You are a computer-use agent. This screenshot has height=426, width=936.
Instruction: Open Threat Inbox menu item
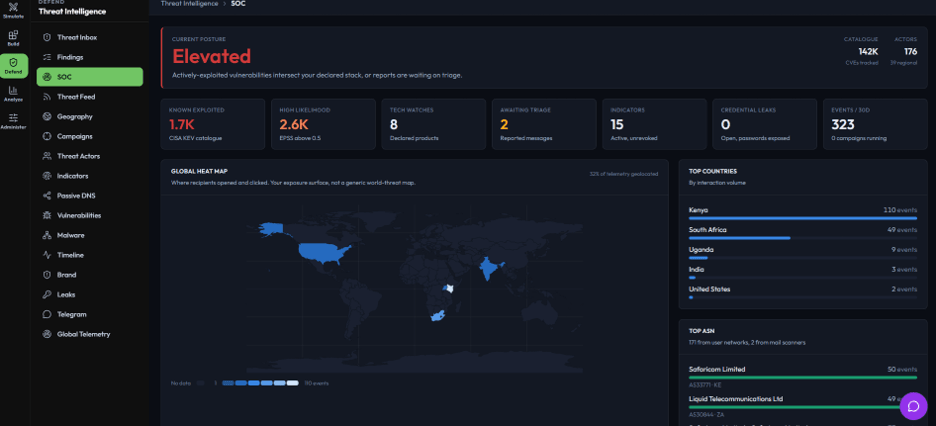[x=90, y=38]
